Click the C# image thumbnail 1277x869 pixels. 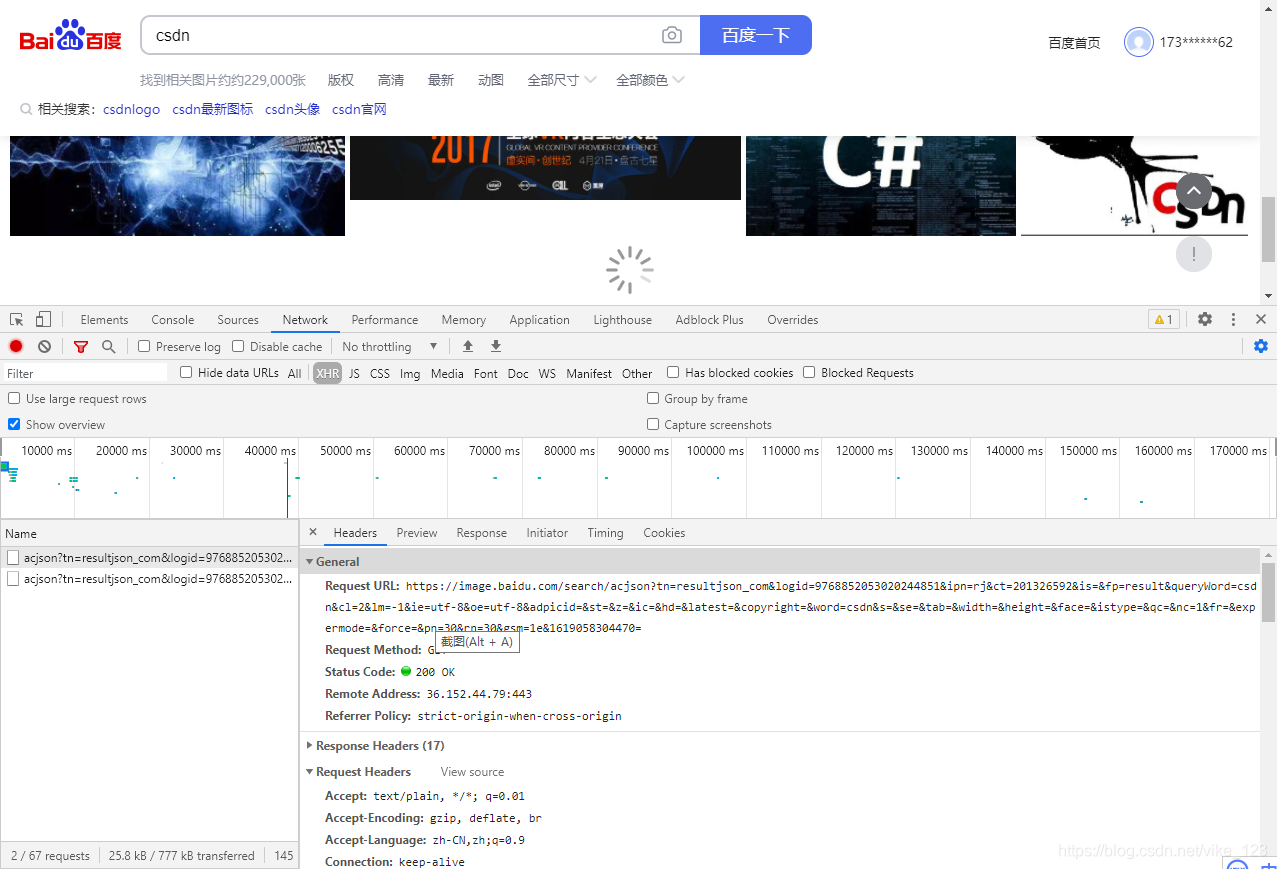point(881,186)
